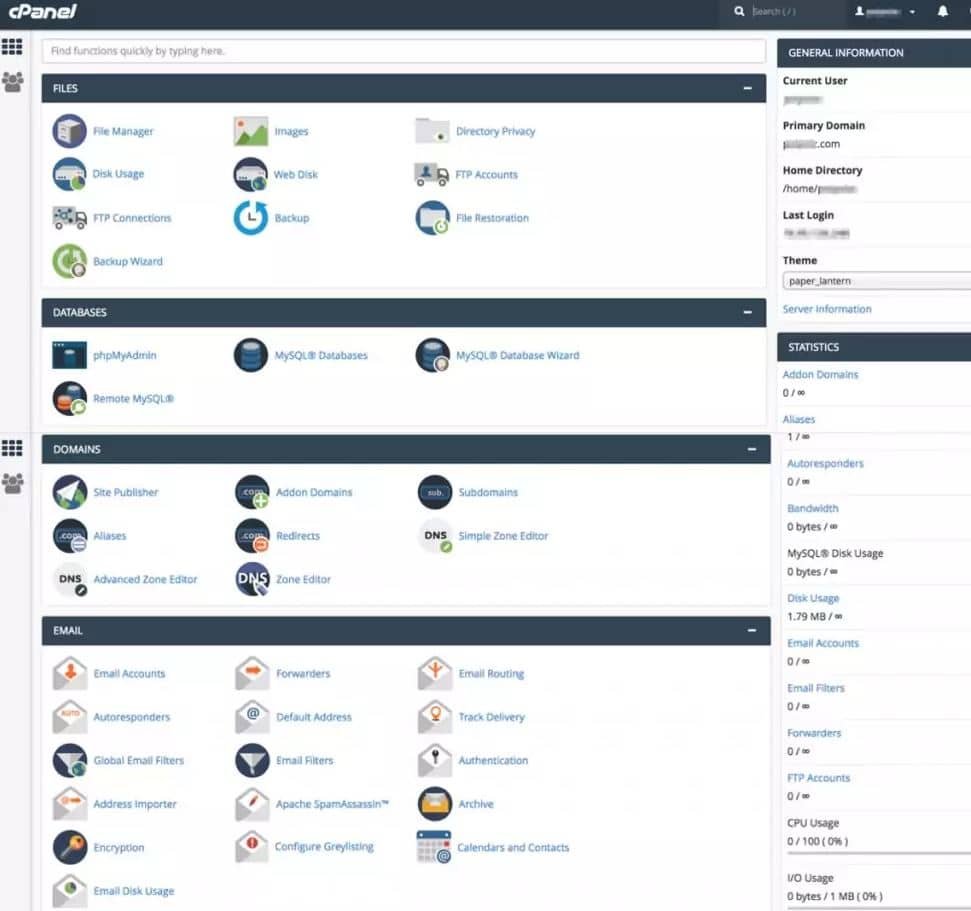Image resolution: width=971 pixels, height=911 pixels.
Task: Click the Calendars and Contacts icon
Action: [433, 847]
